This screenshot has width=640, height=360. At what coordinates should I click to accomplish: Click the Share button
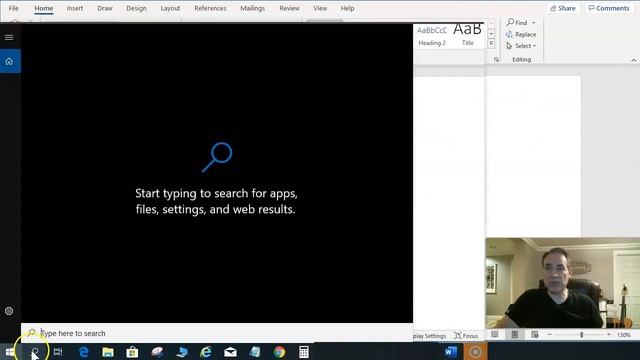coord(562,8)
